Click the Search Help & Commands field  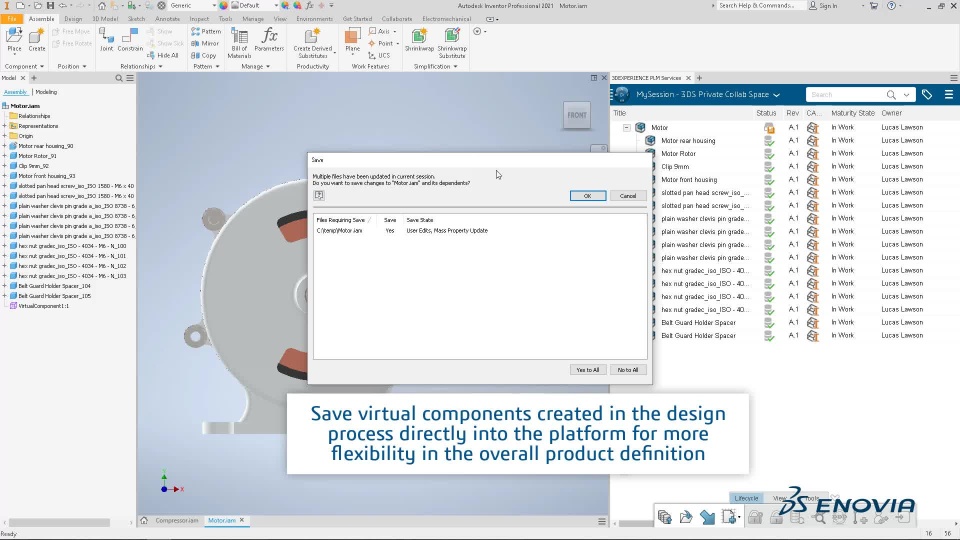coord(759,6)
